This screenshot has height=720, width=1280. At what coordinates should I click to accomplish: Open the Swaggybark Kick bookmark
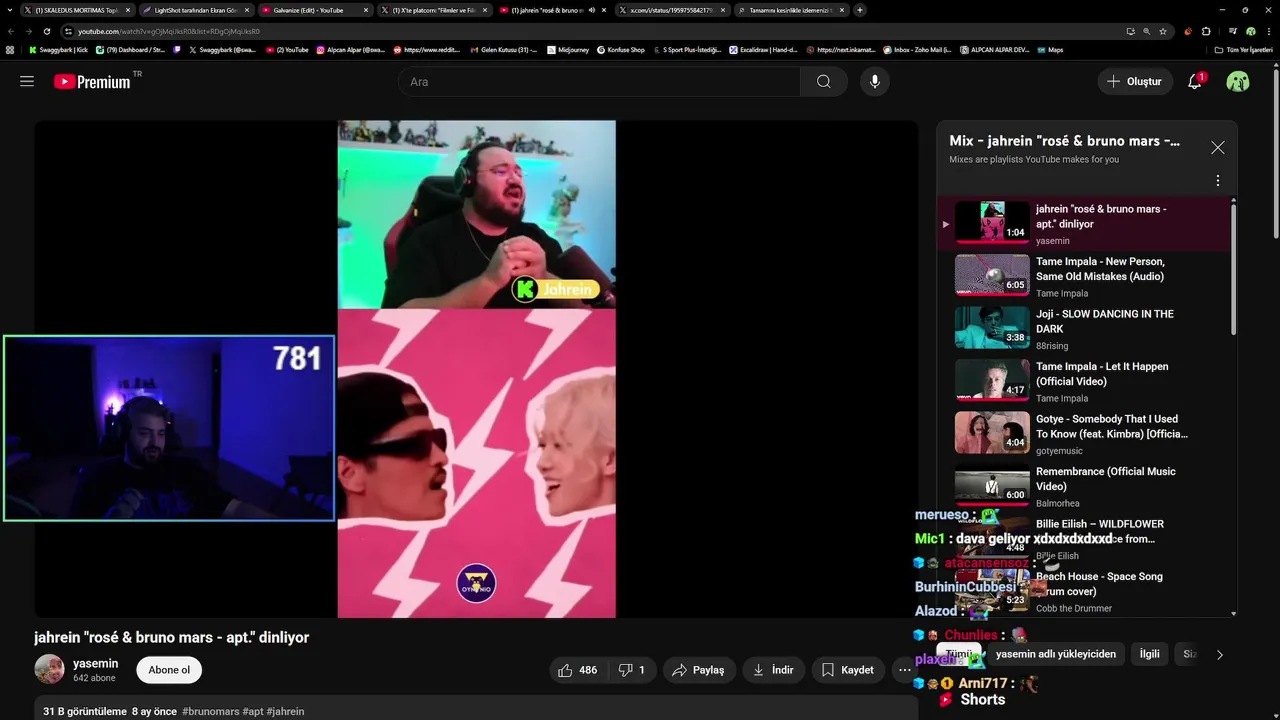58,49
